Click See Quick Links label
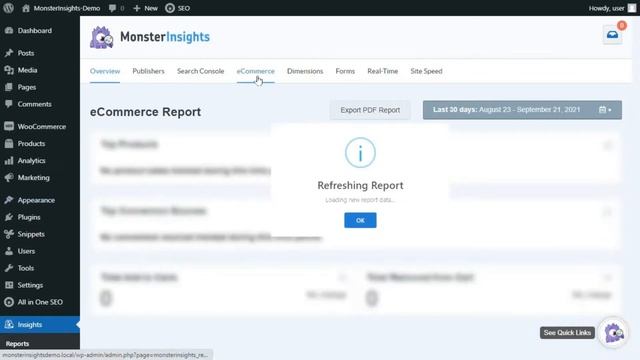 pos(567,333)
